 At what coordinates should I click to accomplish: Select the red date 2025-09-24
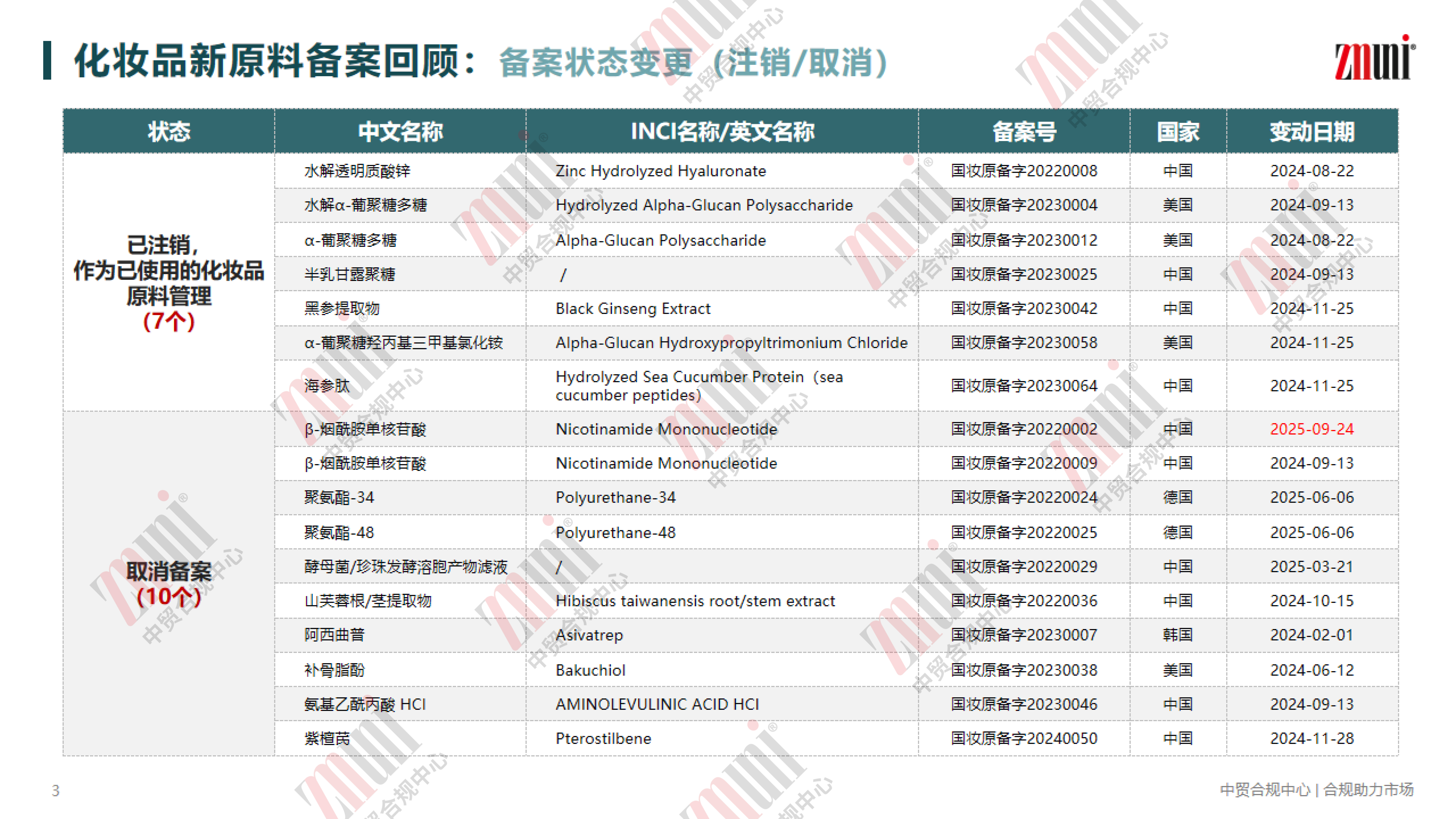pyautogui.click(x=1311, y=429)
